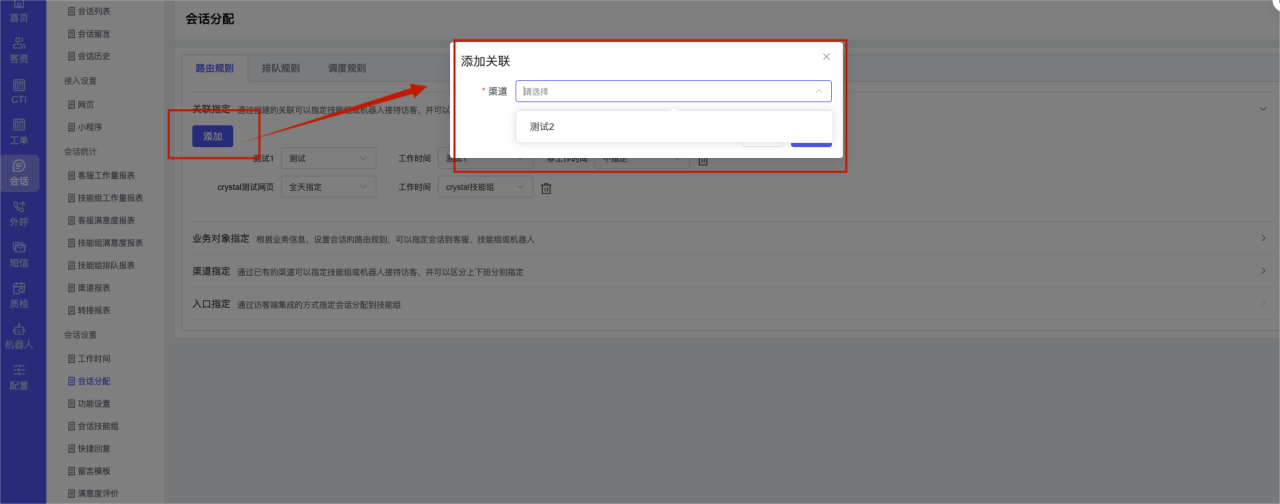
Task: Open 技能组满意度报表 report
Action: coord(104,243)
